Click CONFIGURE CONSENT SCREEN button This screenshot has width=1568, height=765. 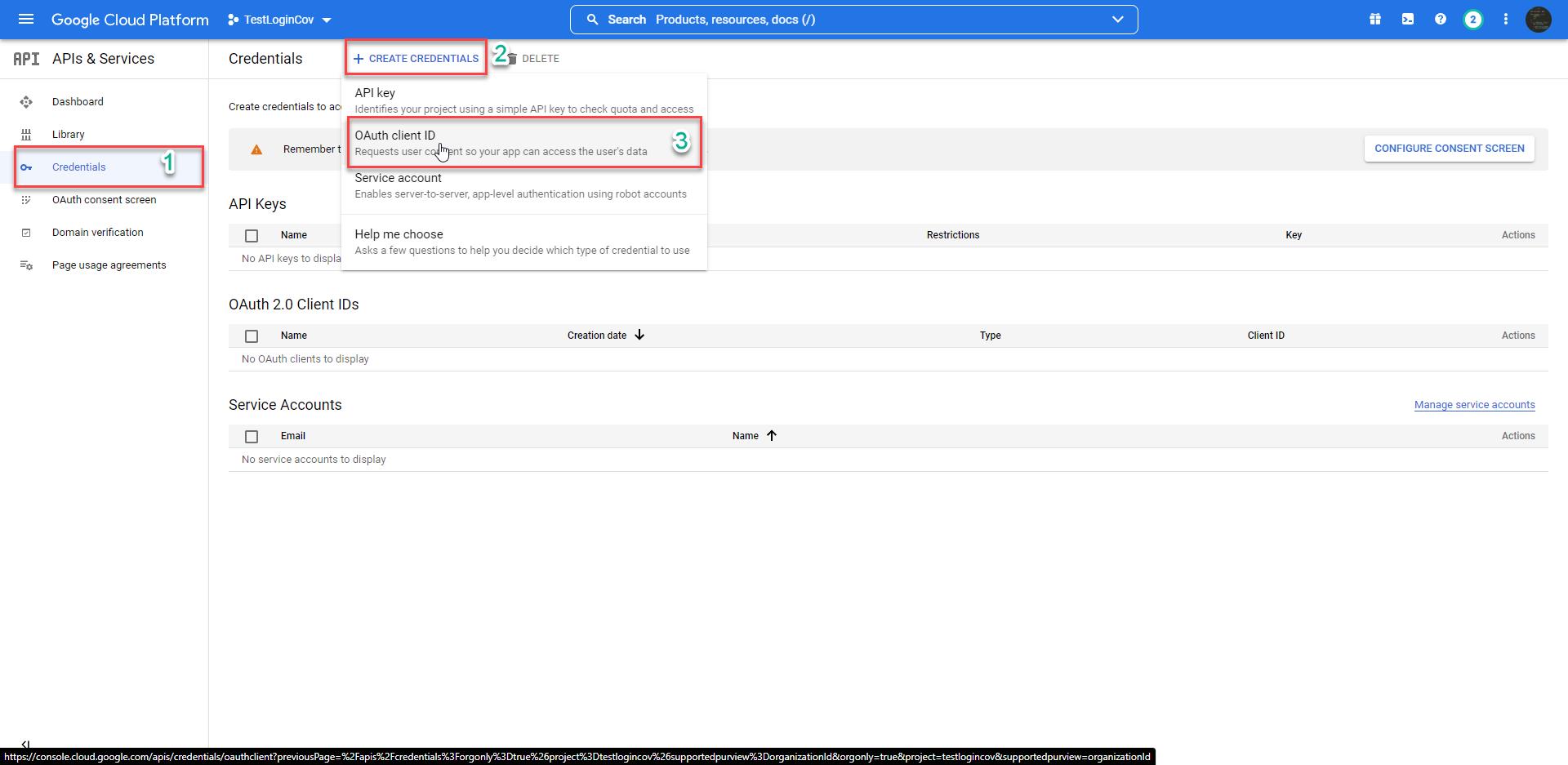[x=1449, y=149]
